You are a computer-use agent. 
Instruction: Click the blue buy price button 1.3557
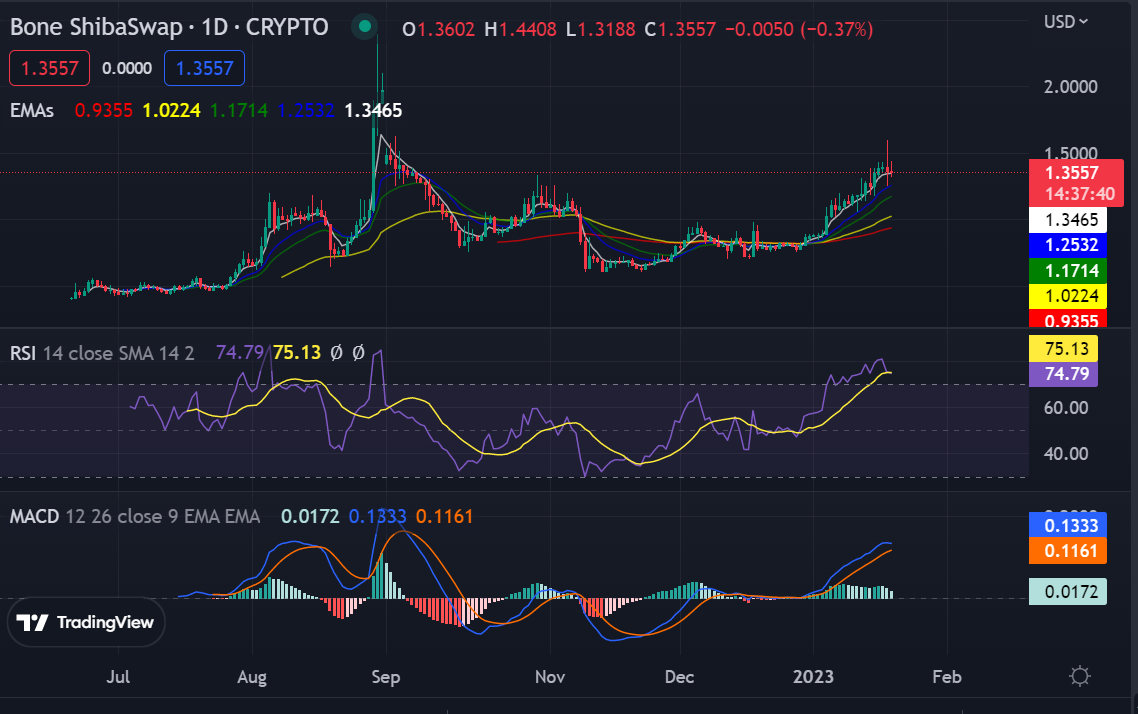tap(204, 68)
